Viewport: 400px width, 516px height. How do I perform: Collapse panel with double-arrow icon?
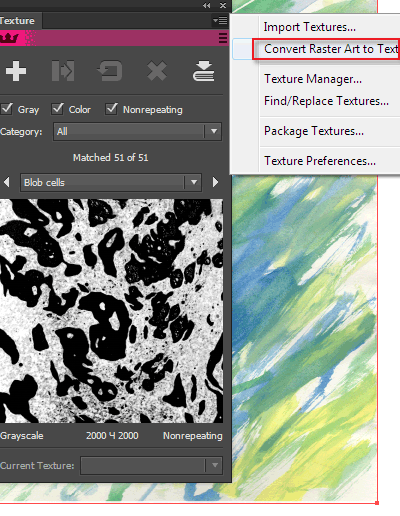click(207, 5)
